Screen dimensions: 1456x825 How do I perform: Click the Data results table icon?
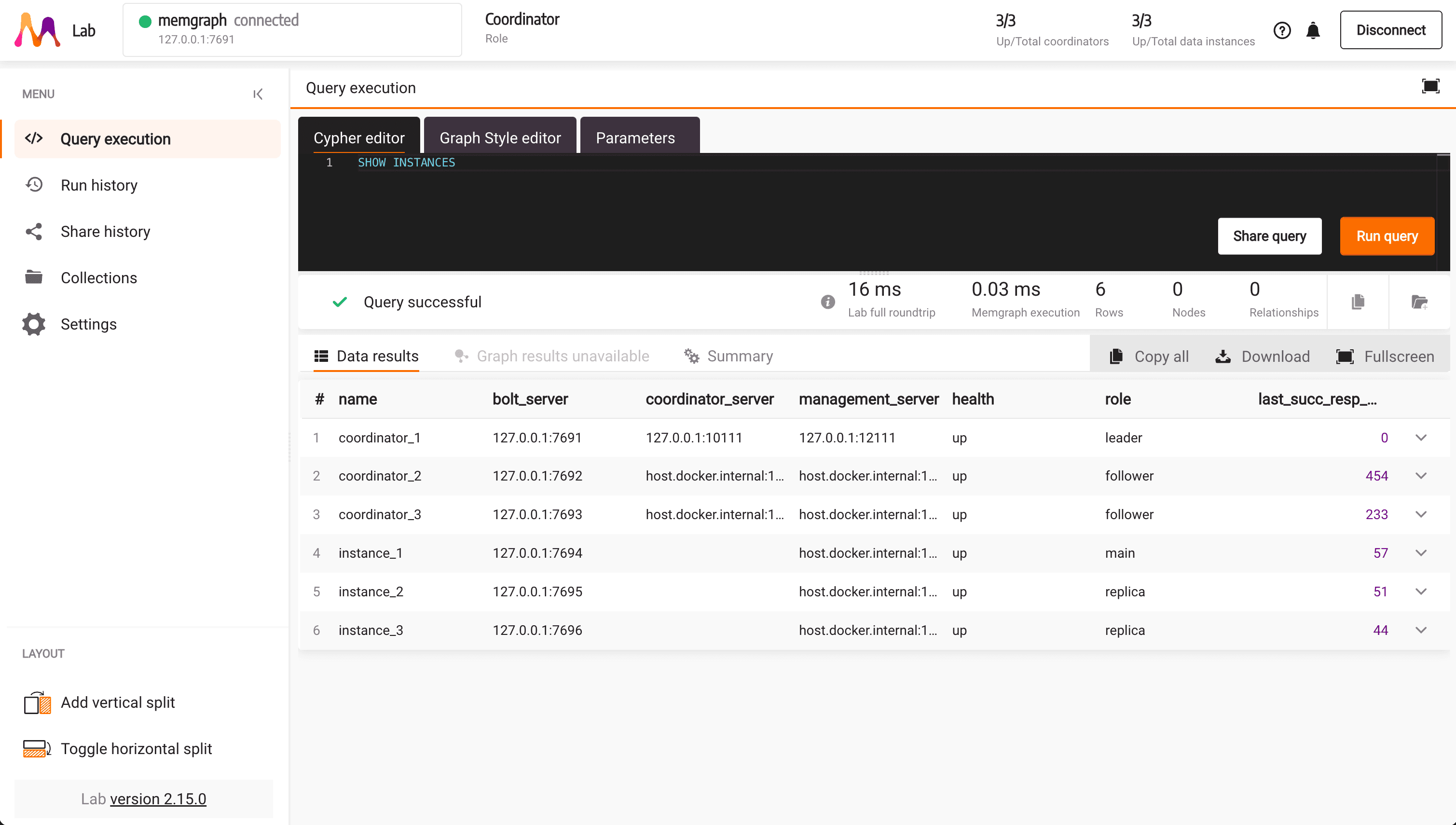321,356
